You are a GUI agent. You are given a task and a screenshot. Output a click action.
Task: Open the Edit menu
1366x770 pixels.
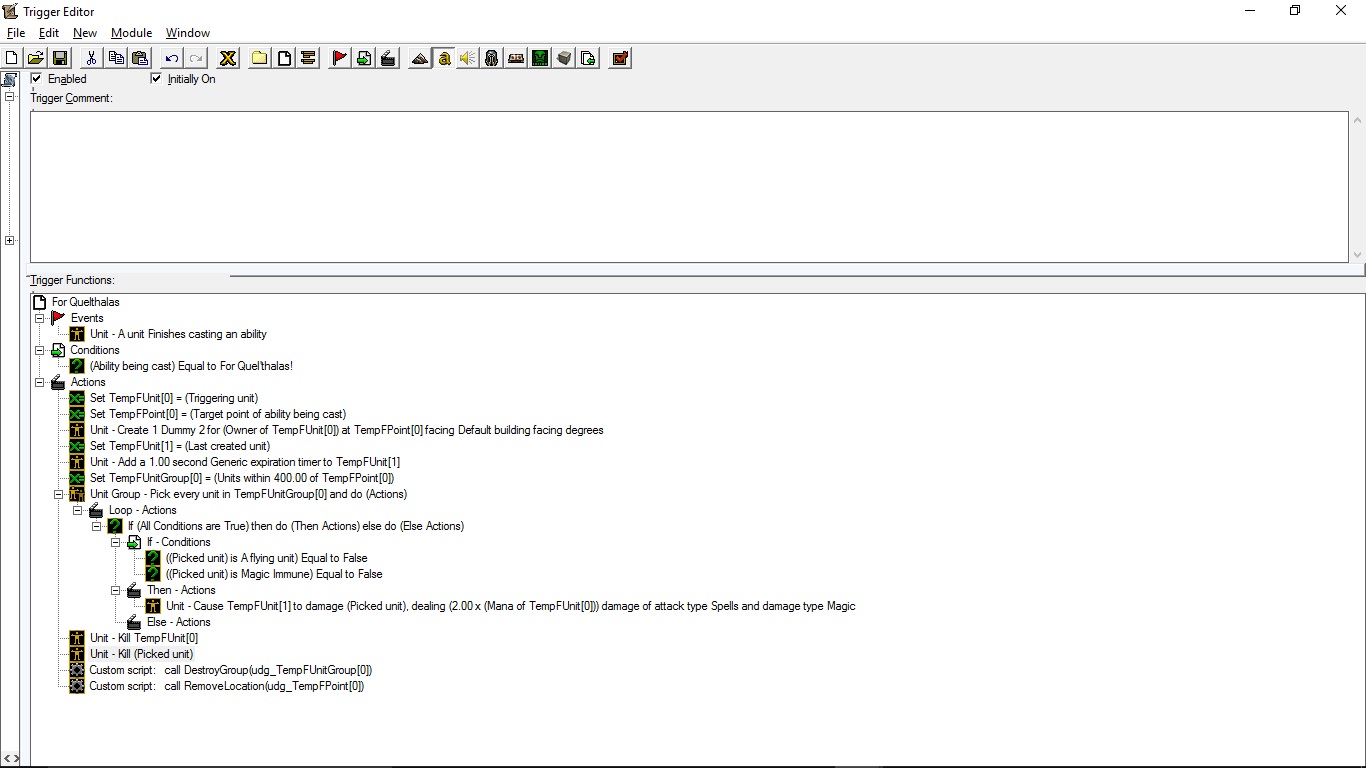(x=49, y=33)
